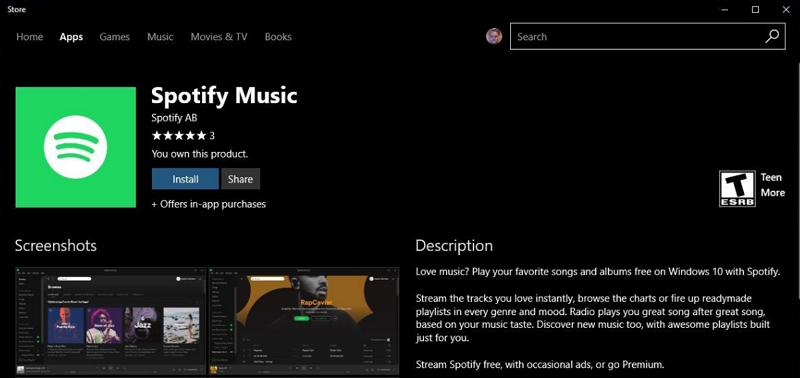Click 'Stream Spotify free' description line
The height and width of the screenshot is (378, 800).
(x=540, y=364)
